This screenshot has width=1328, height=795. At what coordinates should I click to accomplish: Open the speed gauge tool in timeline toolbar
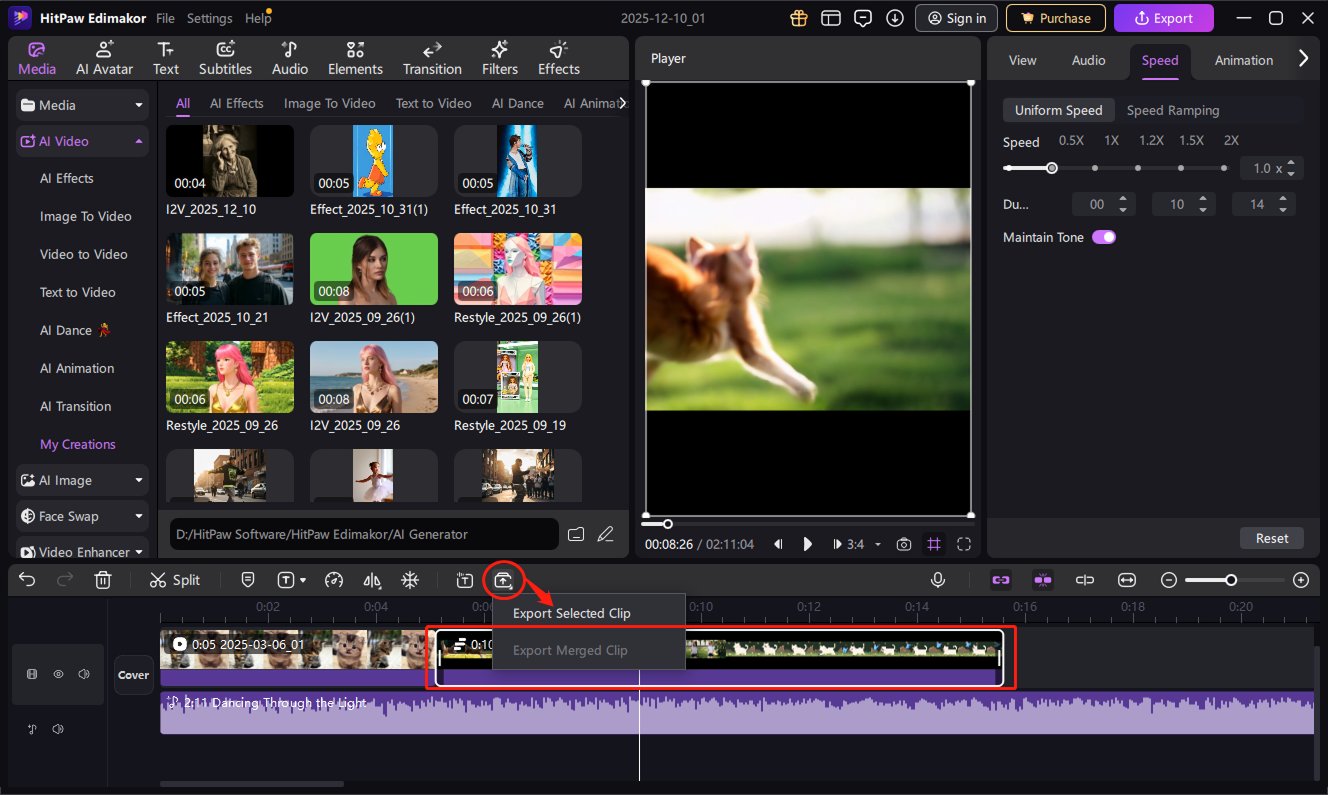tap(335, 580)
